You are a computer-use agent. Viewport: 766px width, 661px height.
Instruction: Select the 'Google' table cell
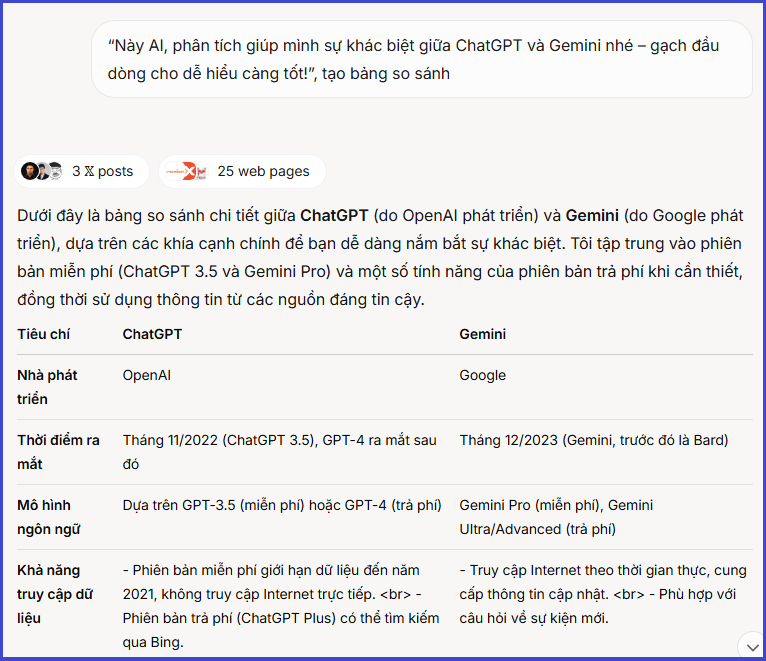click(x=483, y=375)
